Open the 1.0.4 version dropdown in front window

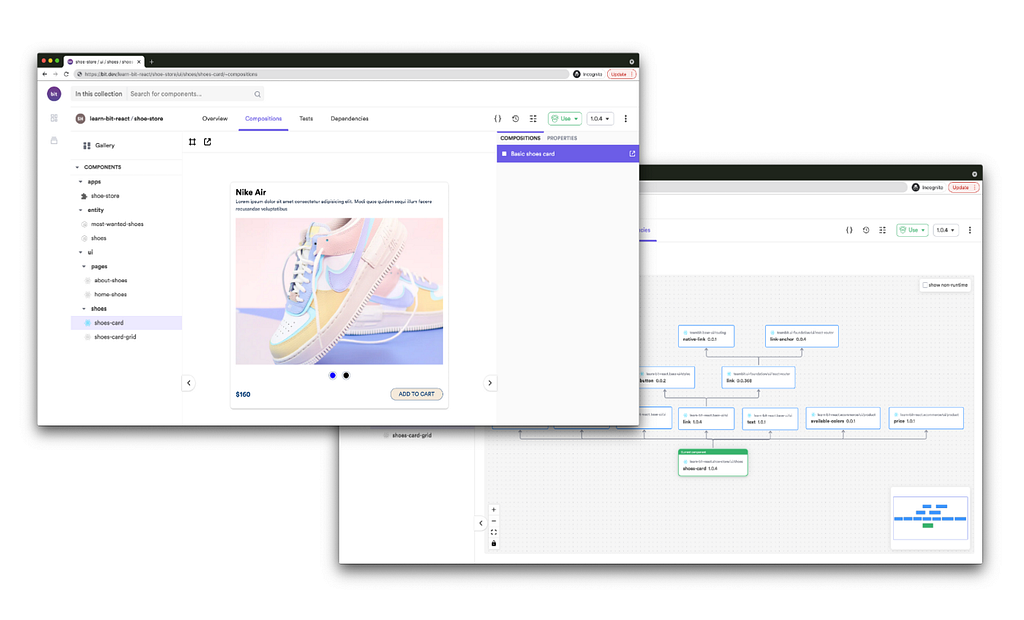(x=600, y=119)
